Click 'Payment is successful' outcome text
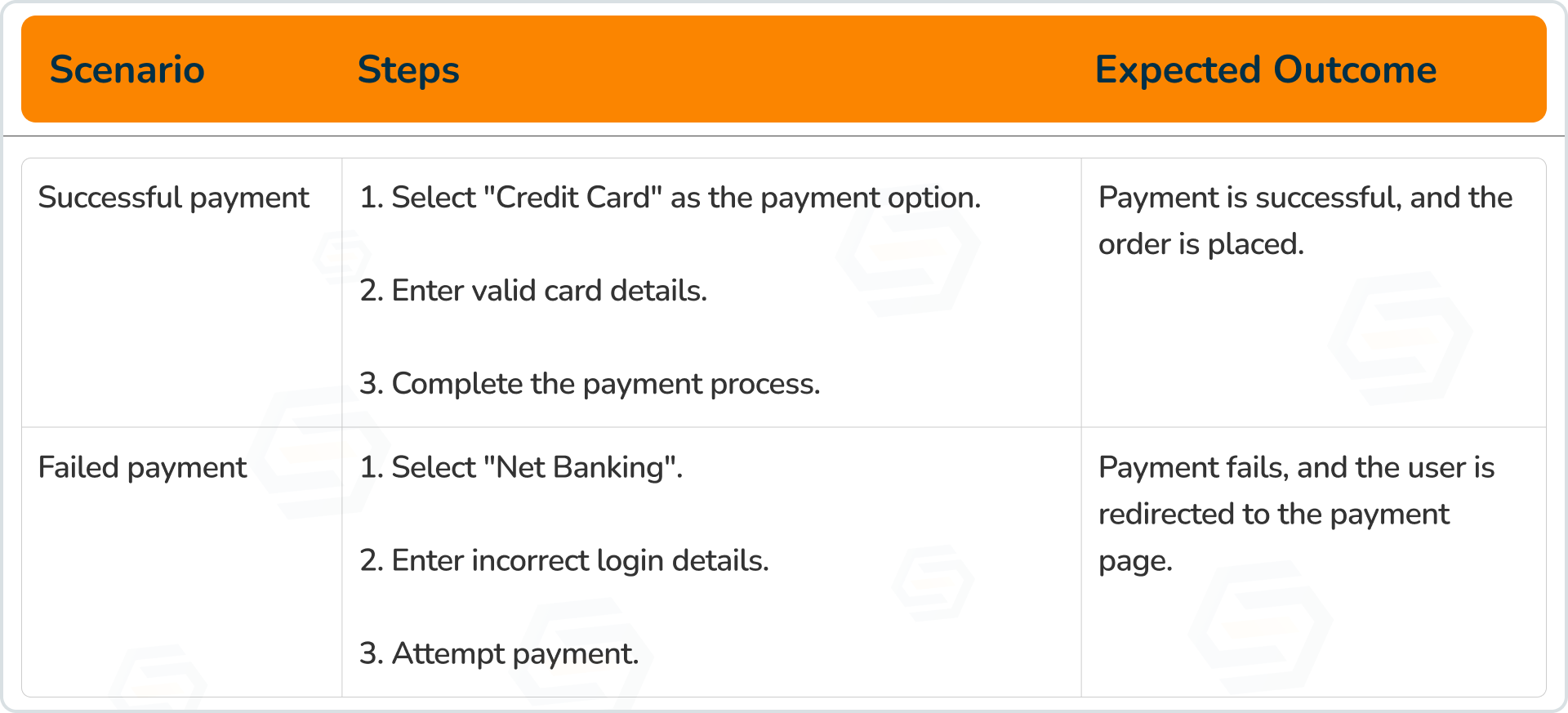Image resolution: width=1568 pixels, height=713 pixels. coord(1249,198)
